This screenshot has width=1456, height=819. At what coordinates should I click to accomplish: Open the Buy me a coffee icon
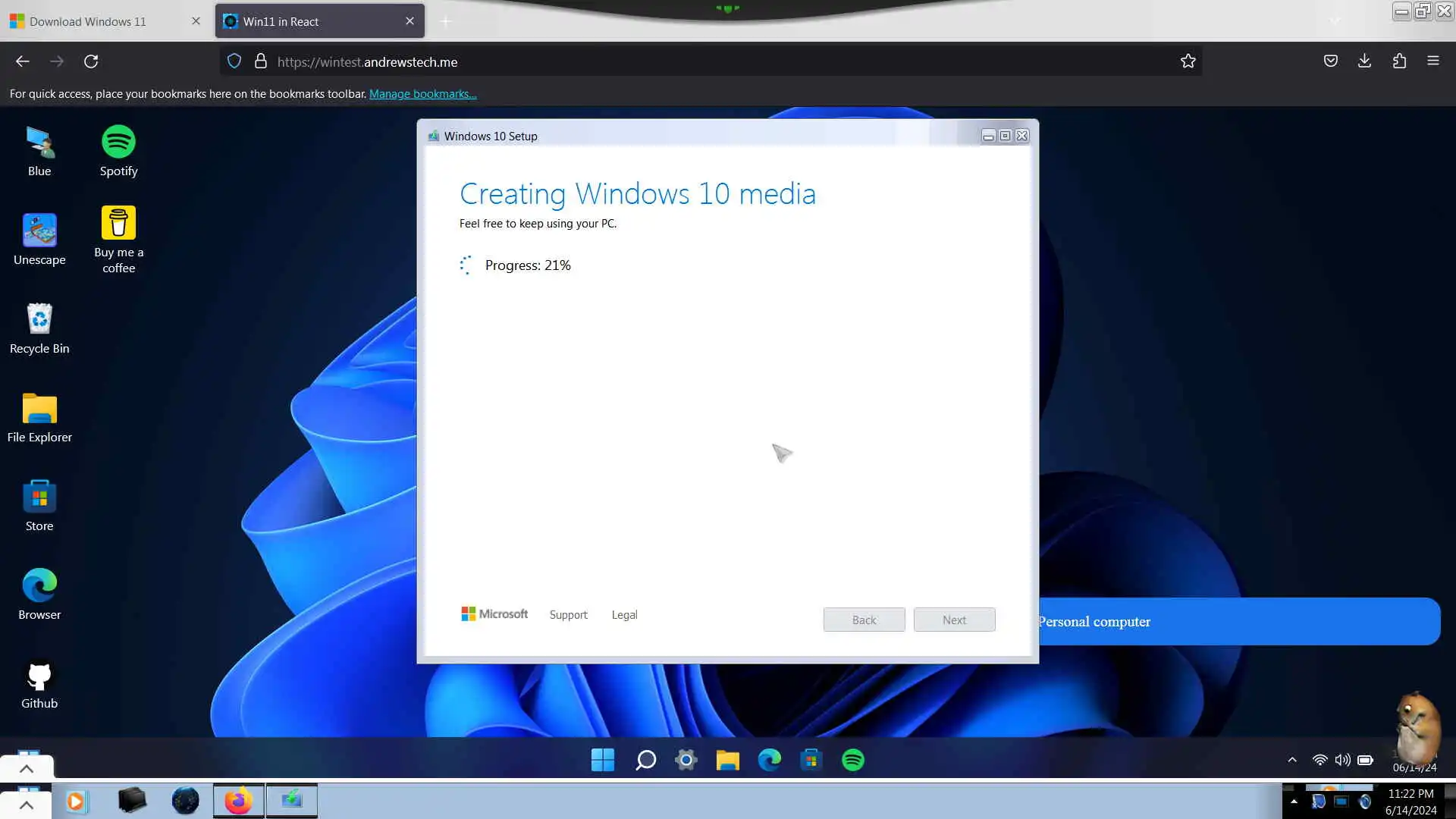118,224
